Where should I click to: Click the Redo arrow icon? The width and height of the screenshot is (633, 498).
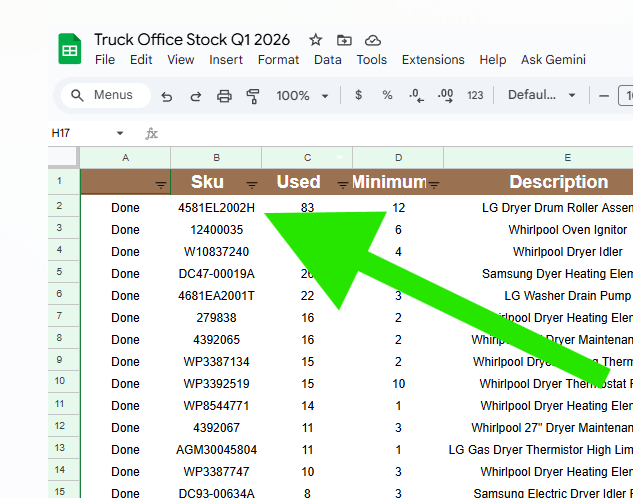tap(196, 96)
